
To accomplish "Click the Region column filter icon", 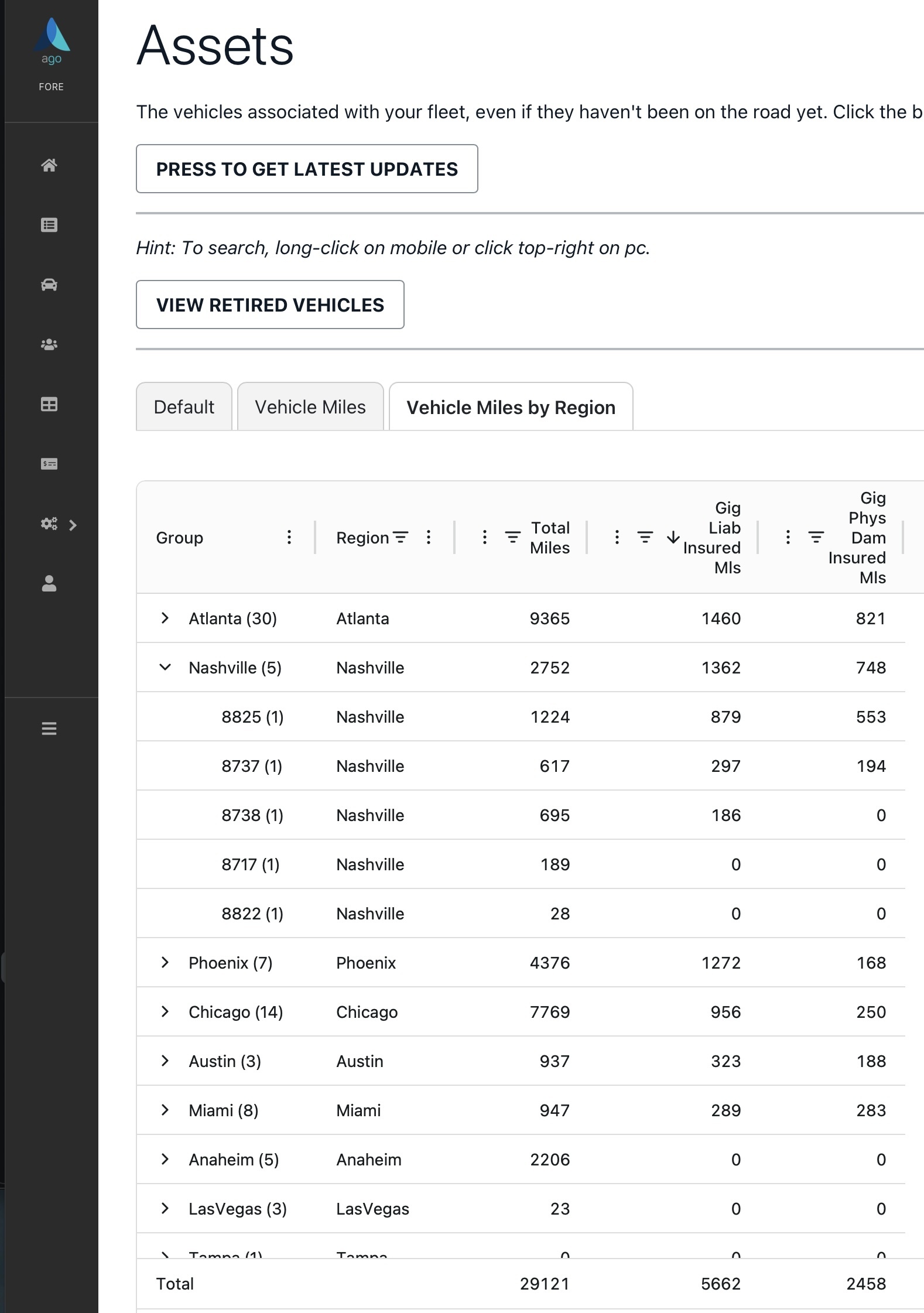I will 401,537.
